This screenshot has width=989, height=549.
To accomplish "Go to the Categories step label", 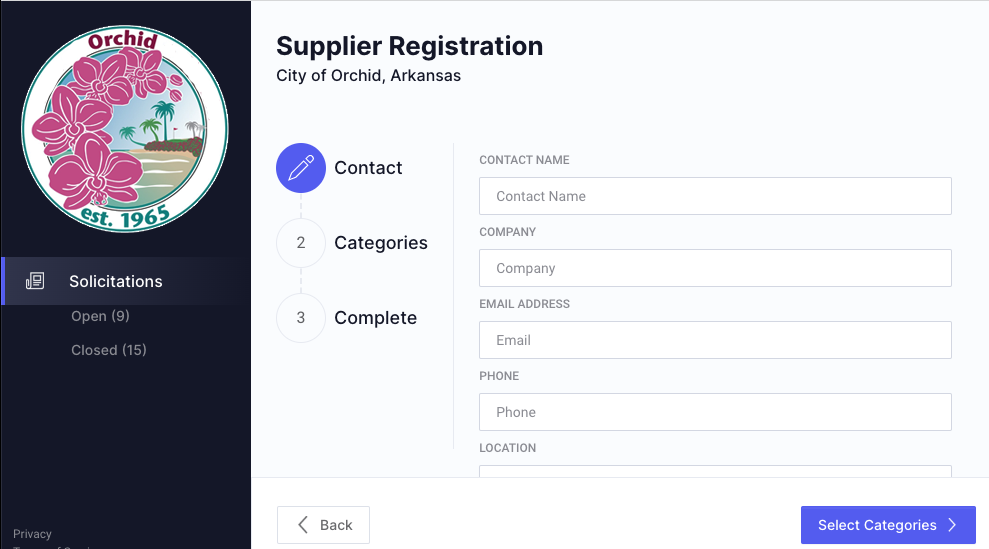I will (381, 243).
